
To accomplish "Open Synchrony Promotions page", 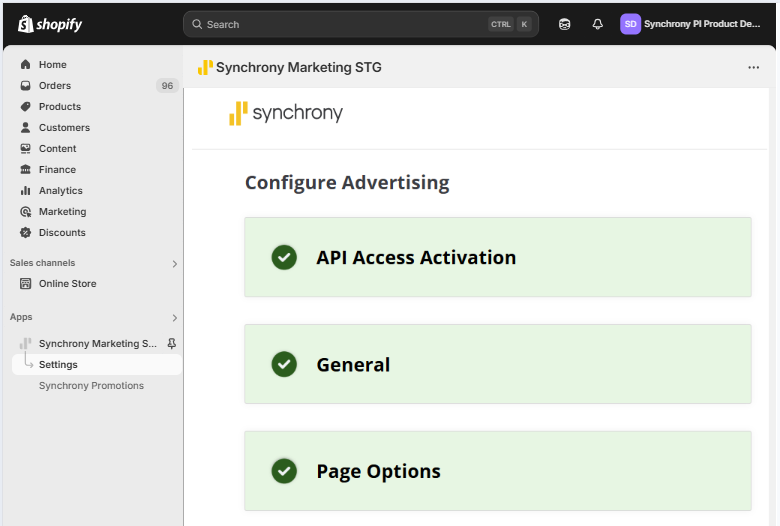I will tap(91, 386).
